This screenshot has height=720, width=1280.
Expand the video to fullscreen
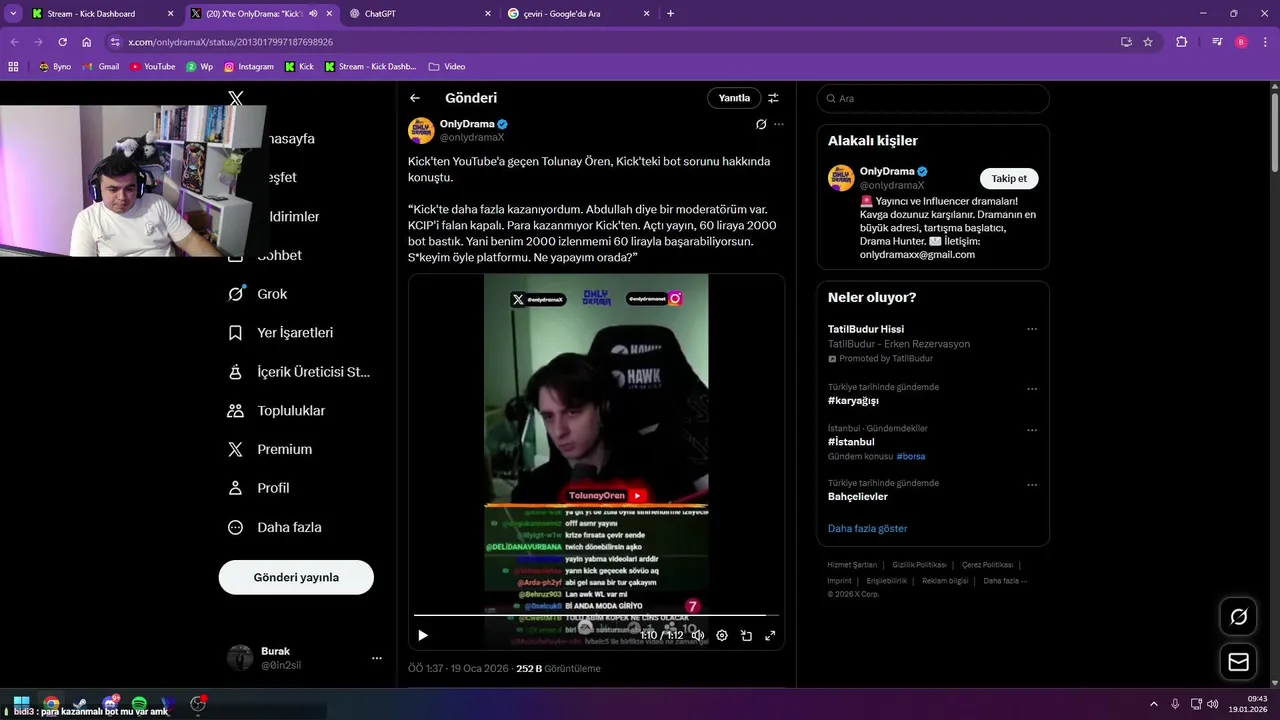(770, 635)
